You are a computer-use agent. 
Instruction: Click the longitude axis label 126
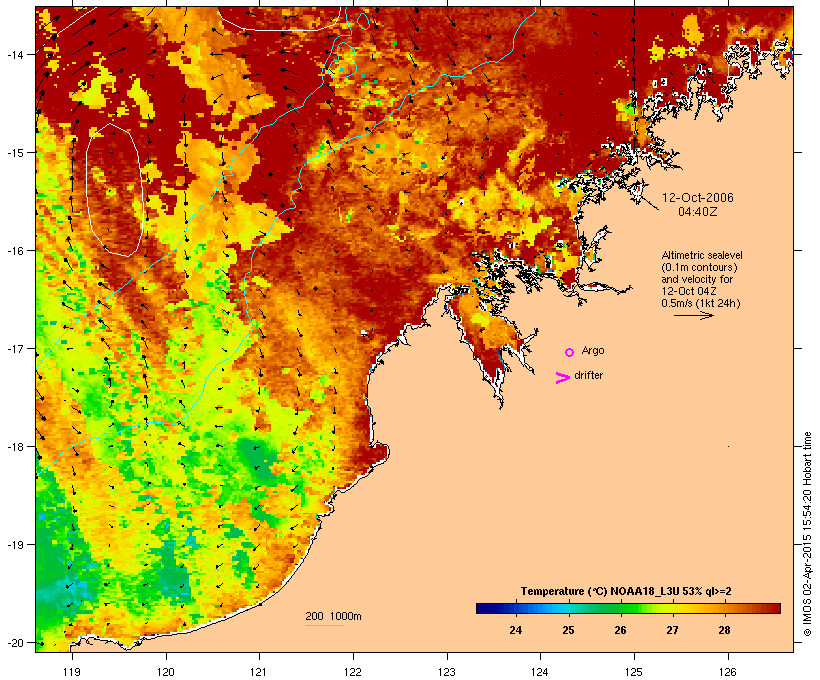point(727,672)
